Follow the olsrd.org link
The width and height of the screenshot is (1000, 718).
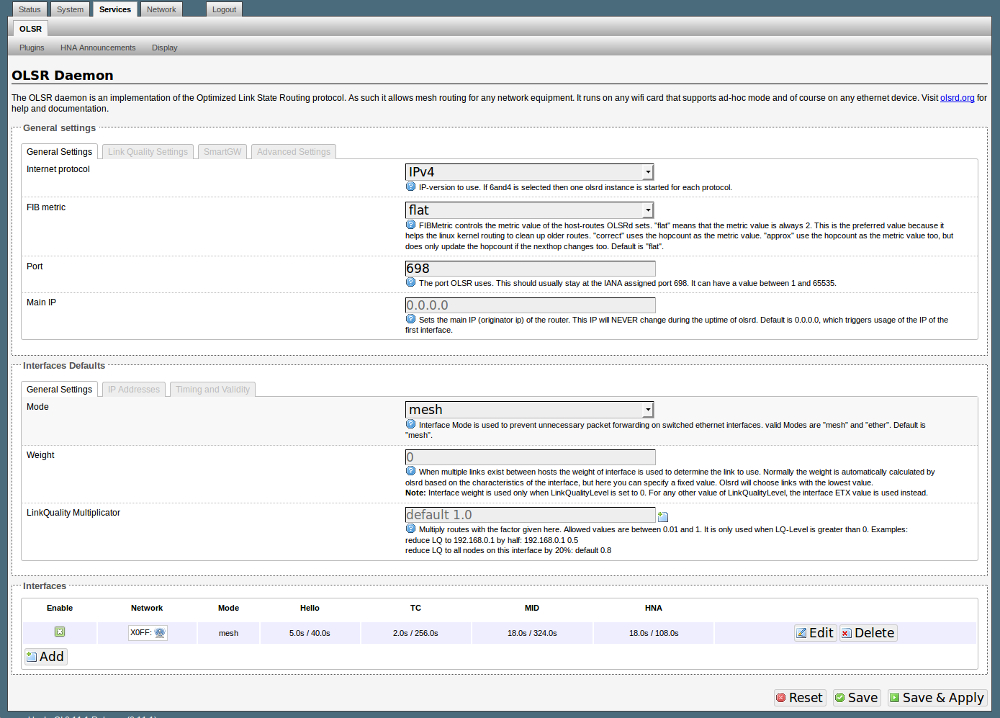pyautogui.click(x=957, y=98)
